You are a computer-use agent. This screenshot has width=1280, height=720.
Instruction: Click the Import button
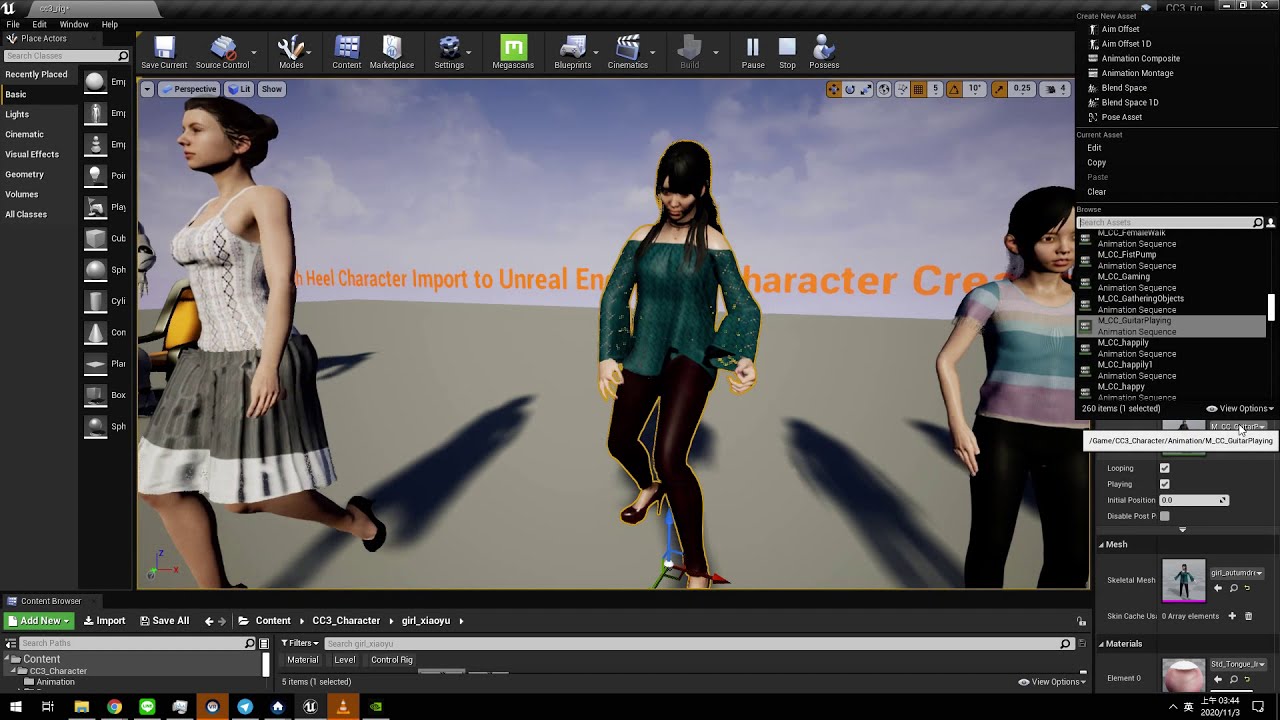pyautogui.click(x=105, y=621)
